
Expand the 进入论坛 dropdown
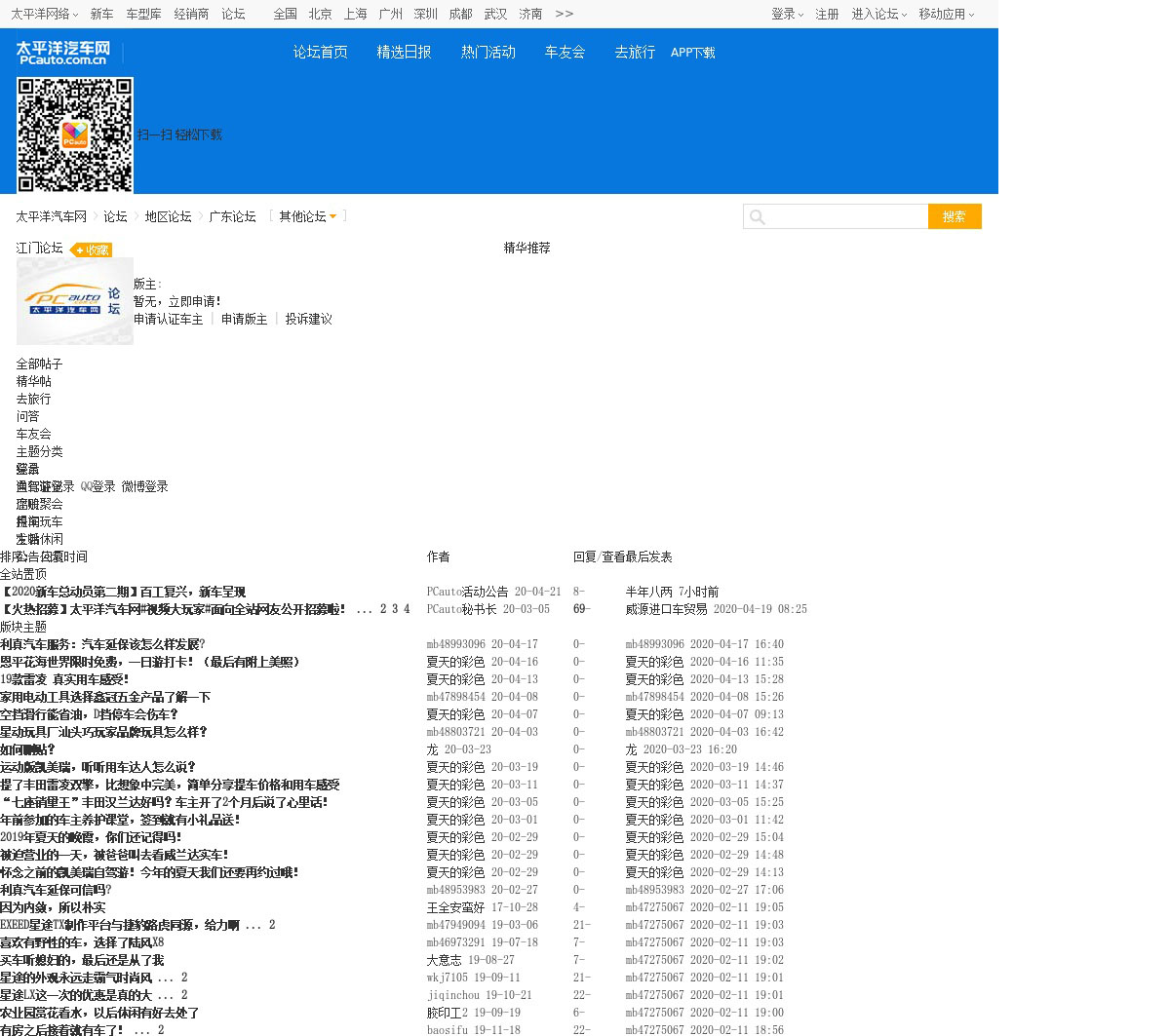click(x=879, y=14)
